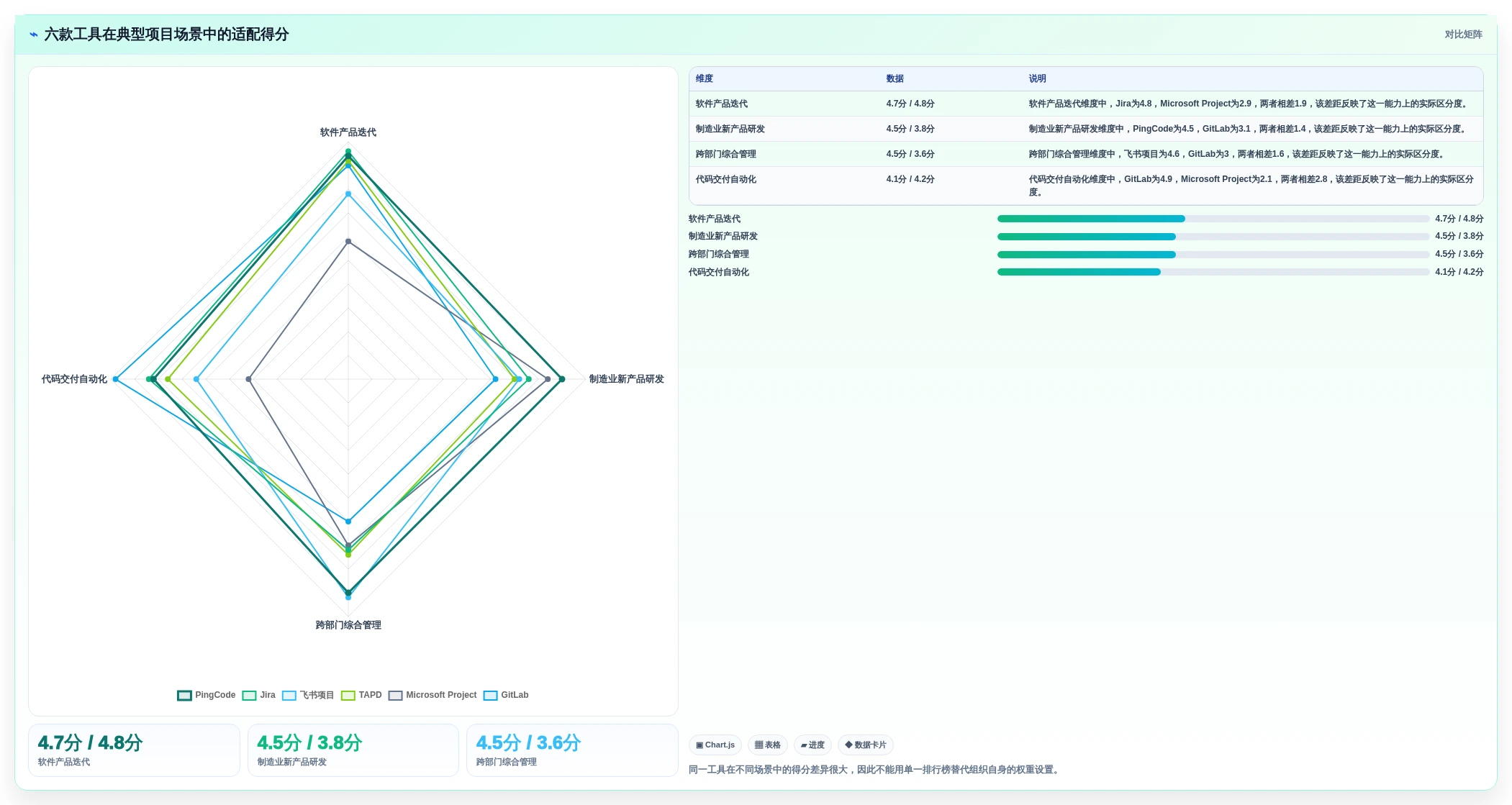1512x805 pixels.
Task: Click the 4.1分 / 4.2分 table data cell
Action: pos(951,186)
